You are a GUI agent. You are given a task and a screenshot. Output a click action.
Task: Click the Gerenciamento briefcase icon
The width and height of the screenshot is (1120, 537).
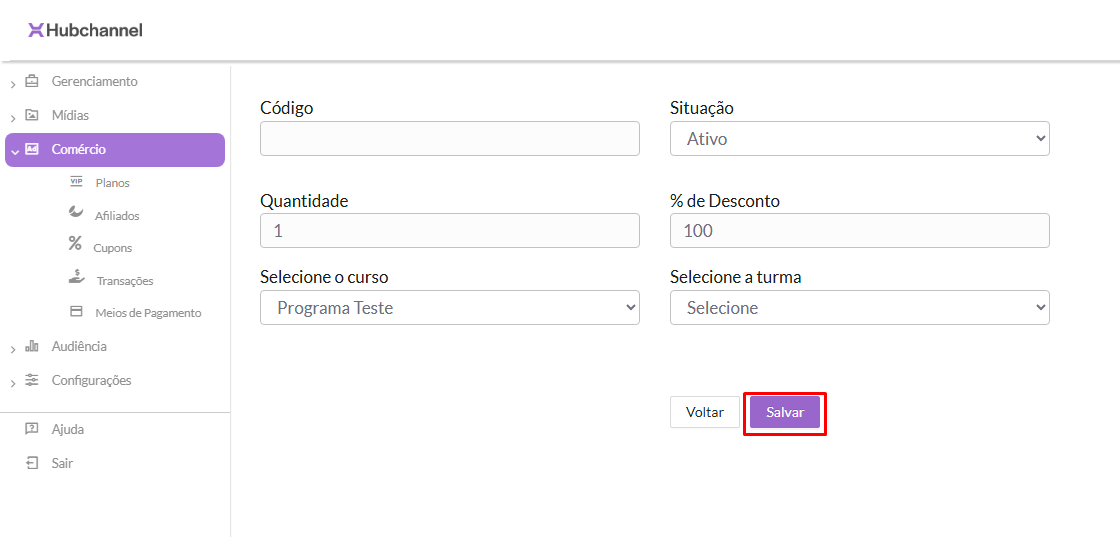[x=32, y=81]
